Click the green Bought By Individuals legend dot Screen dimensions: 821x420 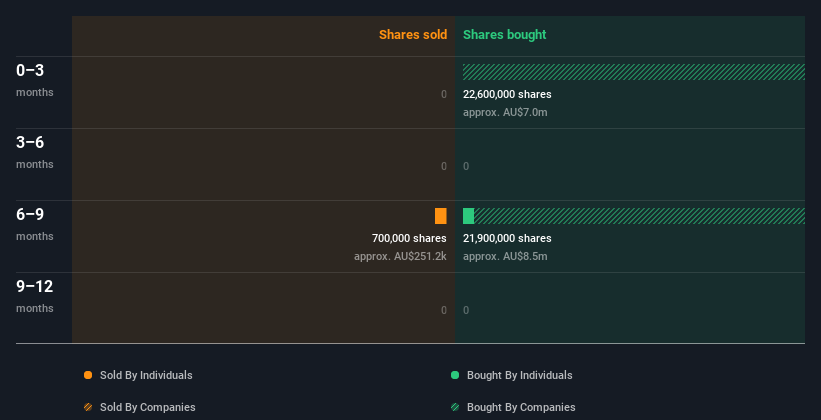tap(455, 375)
